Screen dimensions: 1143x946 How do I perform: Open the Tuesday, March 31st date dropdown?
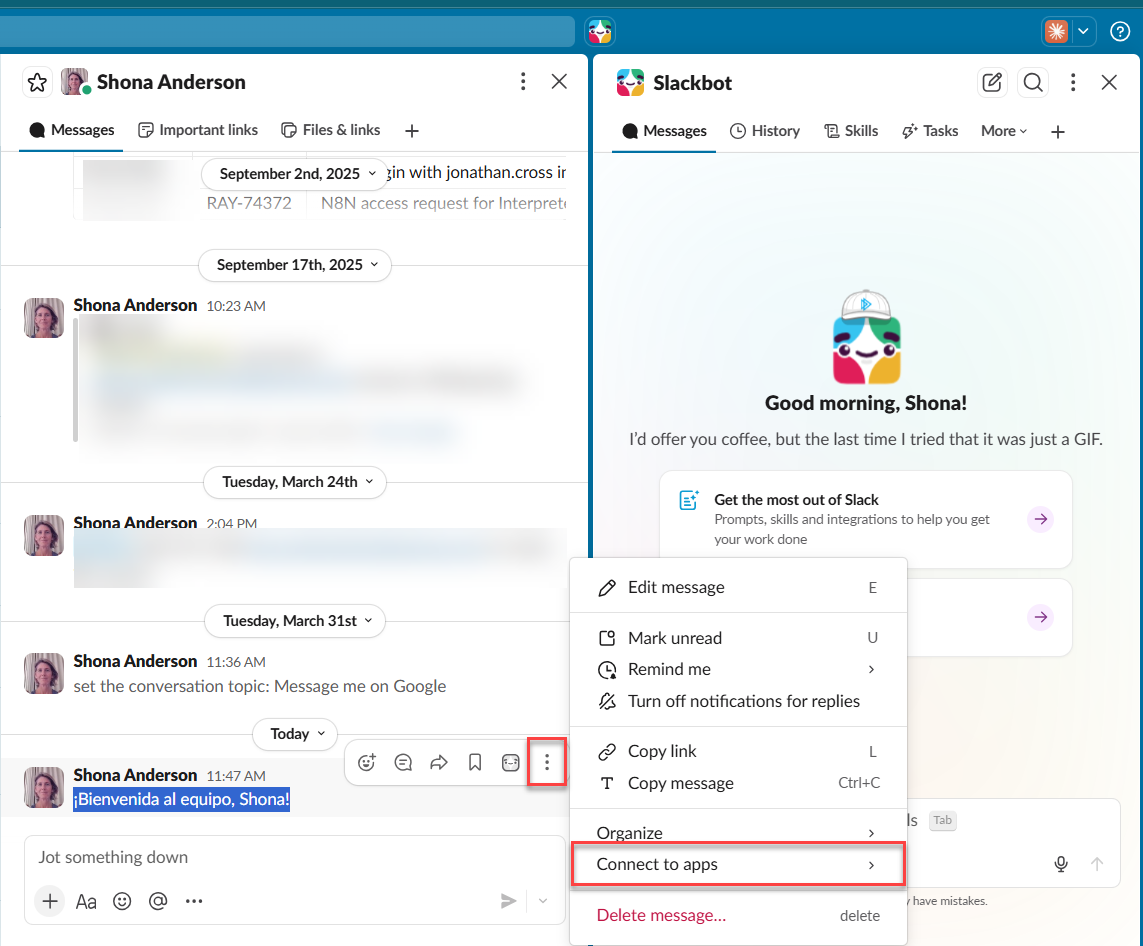(294, 621)
